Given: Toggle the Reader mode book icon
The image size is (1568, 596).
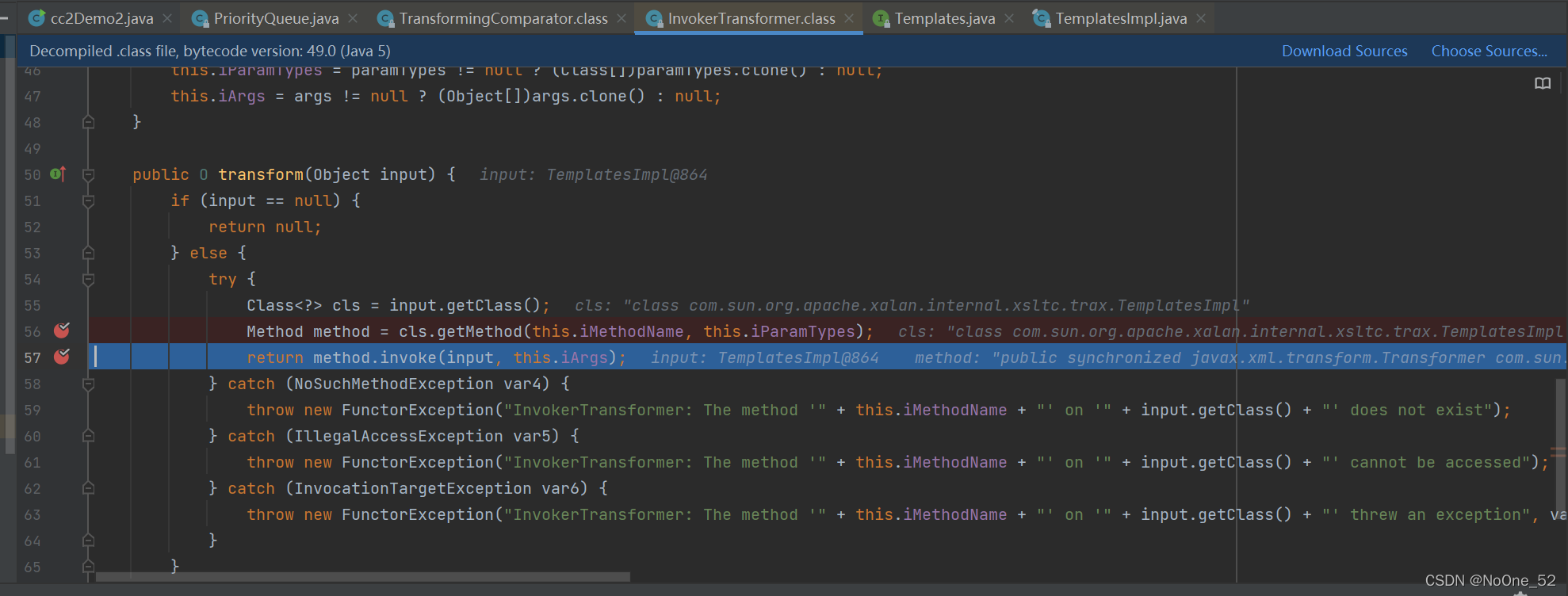Looking at the screenshot, I should point(1543,83).
